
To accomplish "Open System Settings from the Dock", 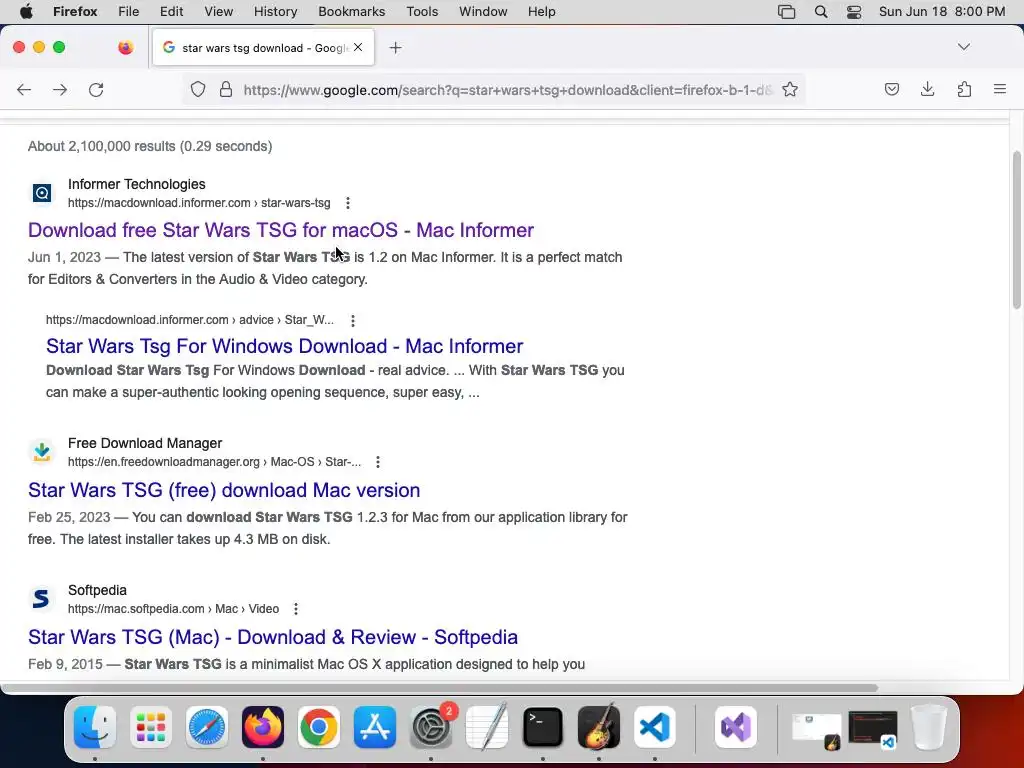I will pyautogui.click(x=431, y=727).
